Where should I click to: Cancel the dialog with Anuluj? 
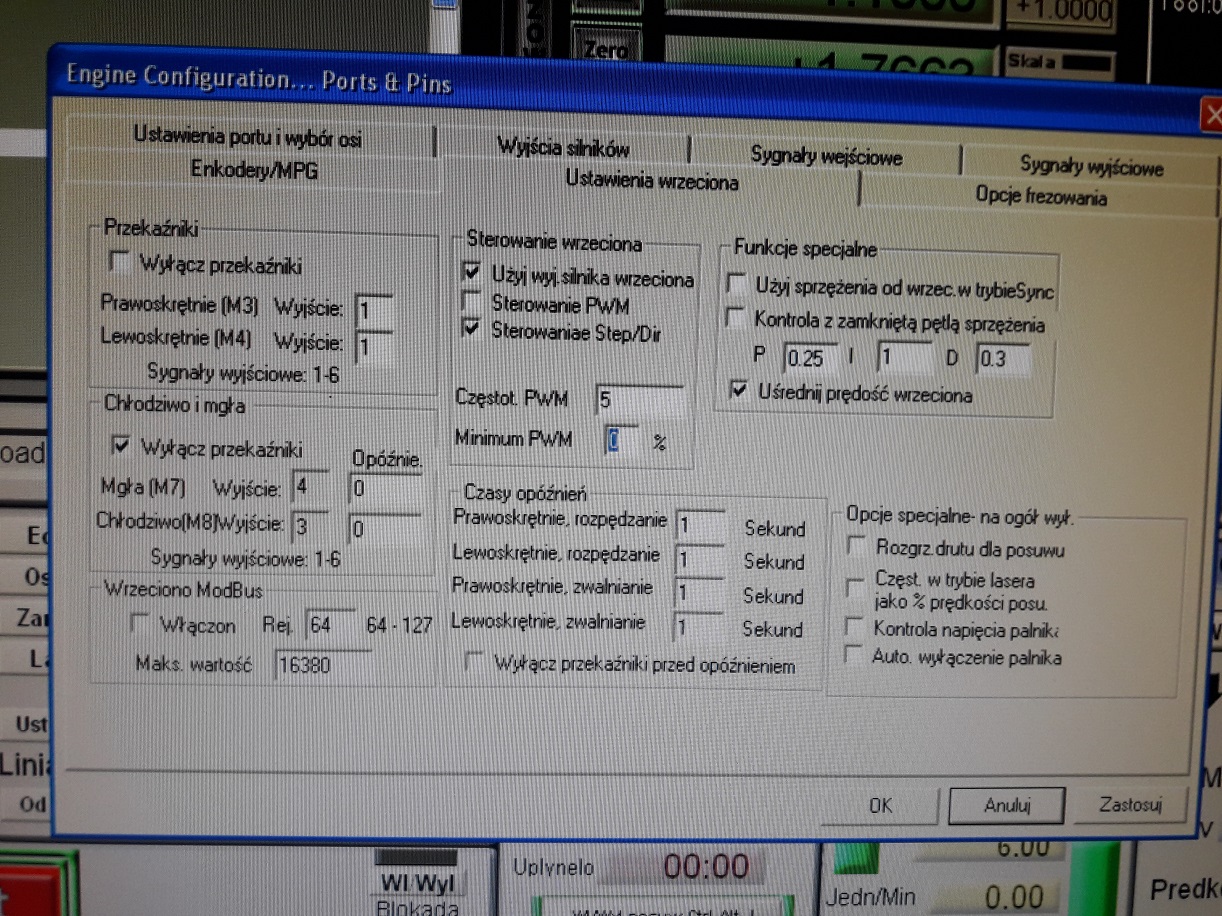[x=1006, y=804]
